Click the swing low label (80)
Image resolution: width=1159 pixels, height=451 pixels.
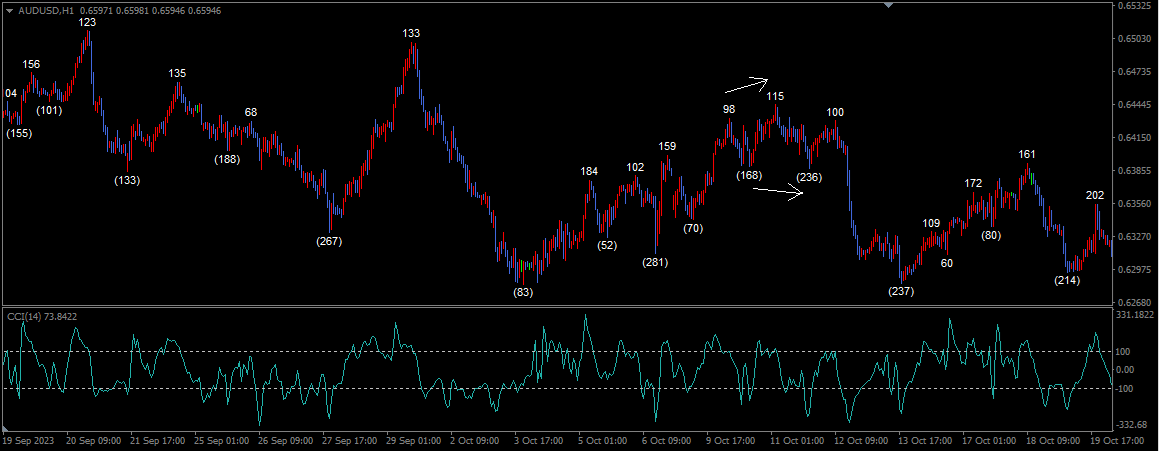(991, 236)
